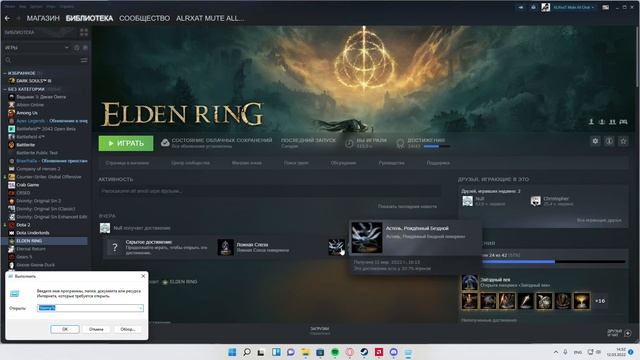
Task: Open friends and chat plus icon
Action: tap(628, 333)
